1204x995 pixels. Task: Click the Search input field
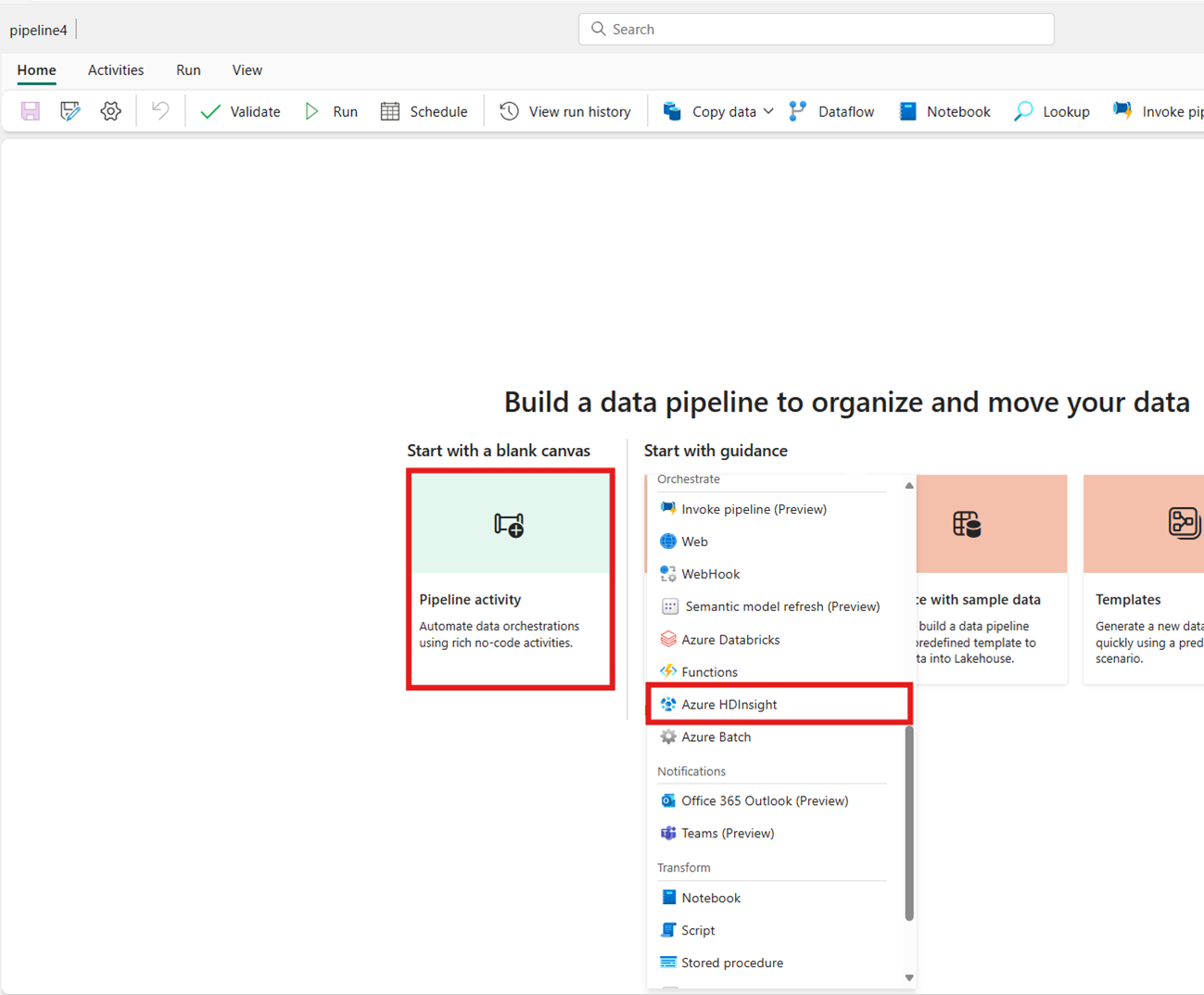817,29
